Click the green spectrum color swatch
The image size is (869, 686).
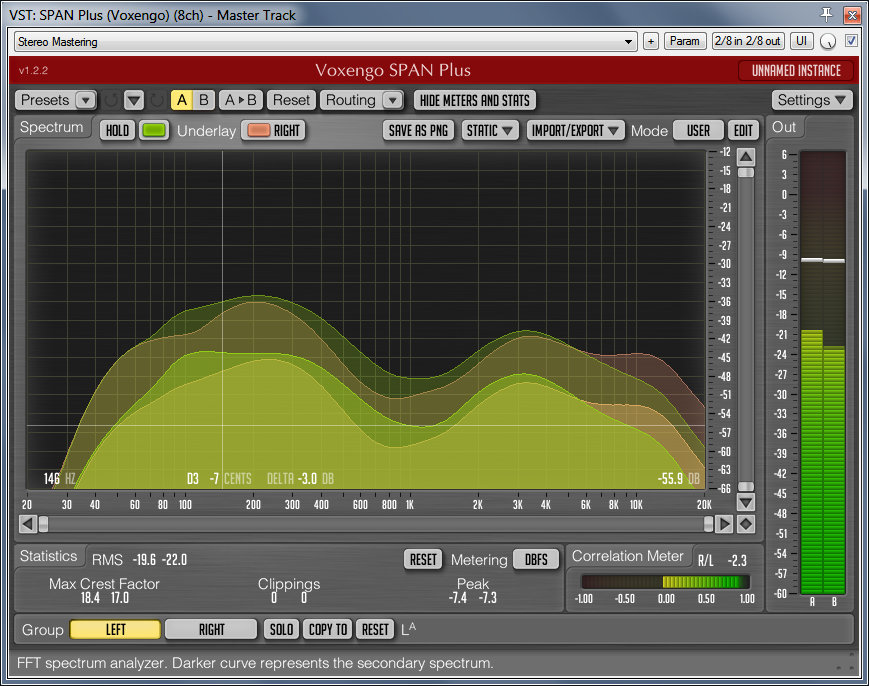[x=154, y=131]
